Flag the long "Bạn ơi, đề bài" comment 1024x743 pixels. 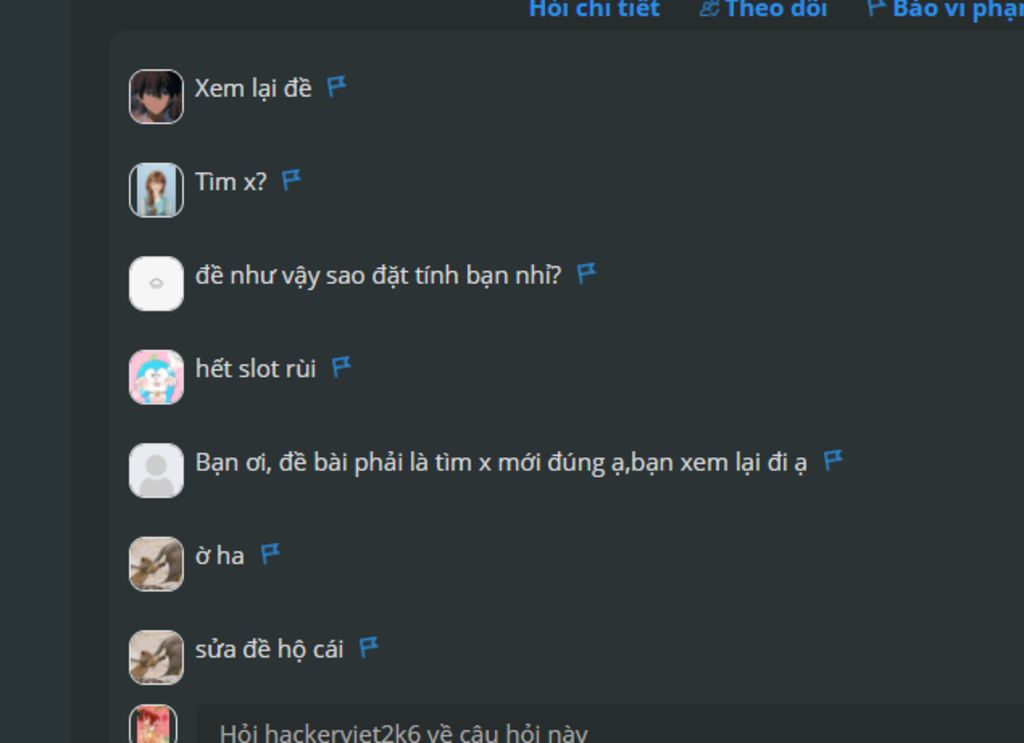point(833,460)
